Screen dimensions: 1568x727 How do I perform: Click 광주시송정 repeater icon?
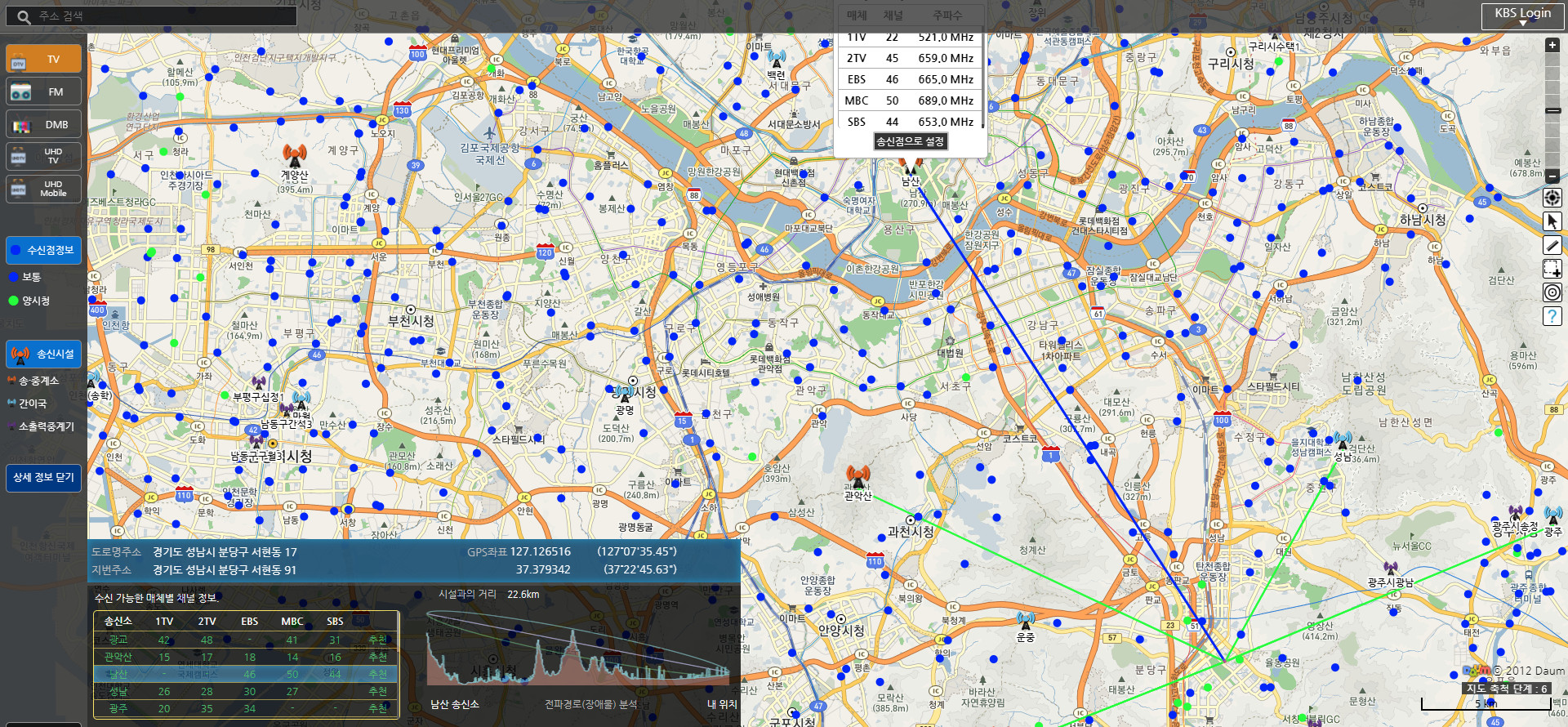click(1515, 513)
